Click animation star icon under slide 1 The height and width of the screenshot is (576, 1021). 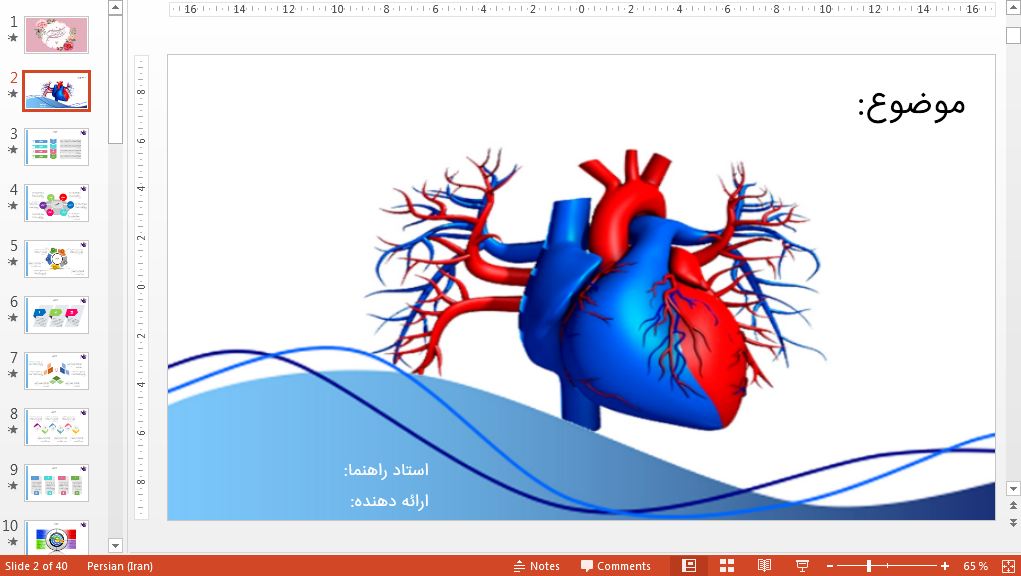(13, 38)
